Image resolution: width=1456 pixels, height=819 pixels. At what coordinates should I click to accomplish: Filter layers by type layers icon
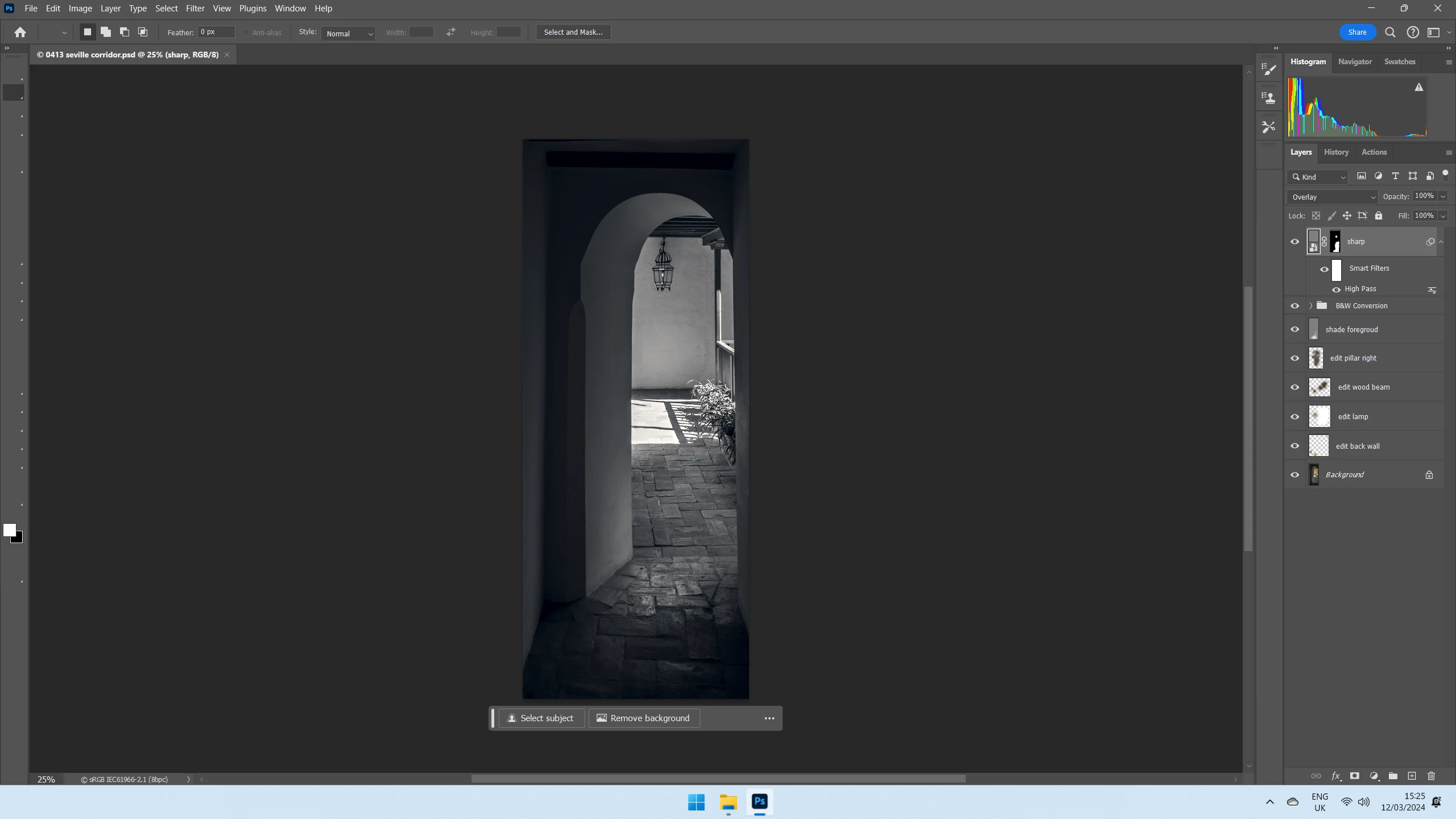coord(1395,176)
